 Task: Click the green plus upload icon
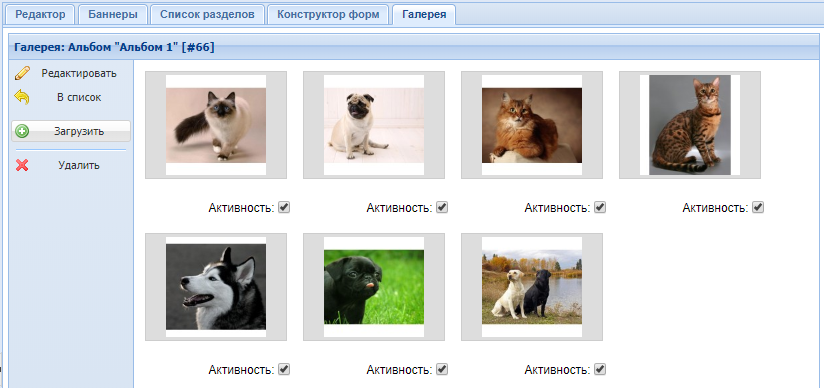coord(22,131)
